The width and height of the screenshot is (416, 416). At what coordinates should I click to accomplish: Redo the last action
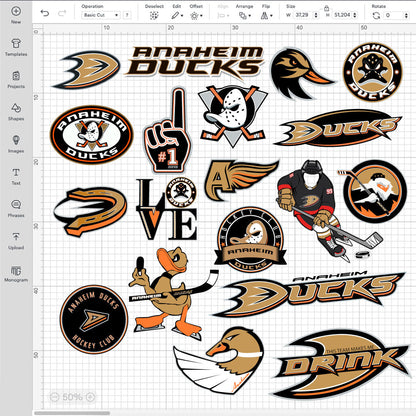(x=62, y=13)
